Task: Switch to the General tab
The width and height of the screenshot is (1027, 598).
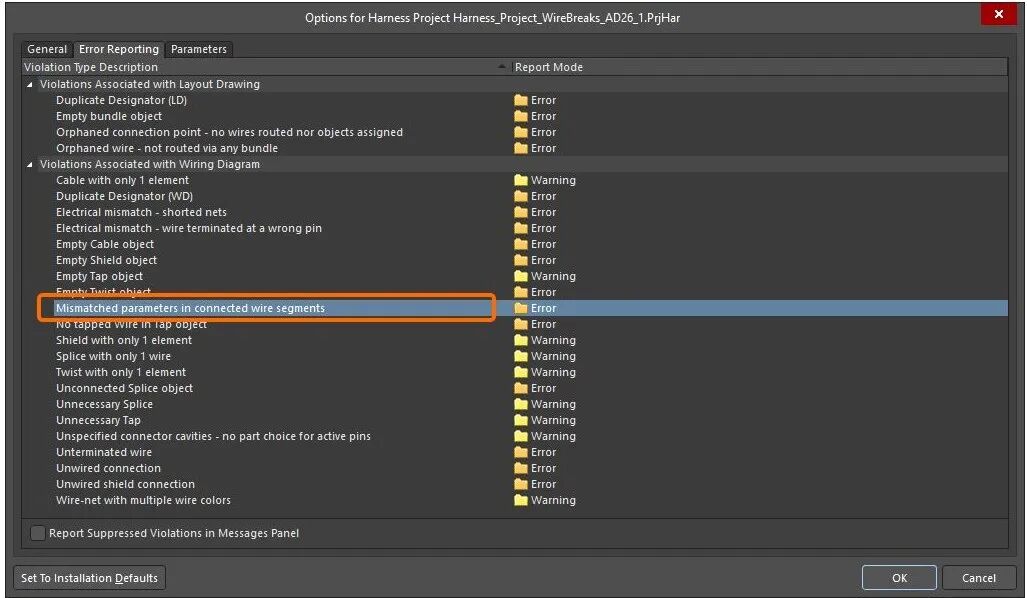Action: click(47, 49)
